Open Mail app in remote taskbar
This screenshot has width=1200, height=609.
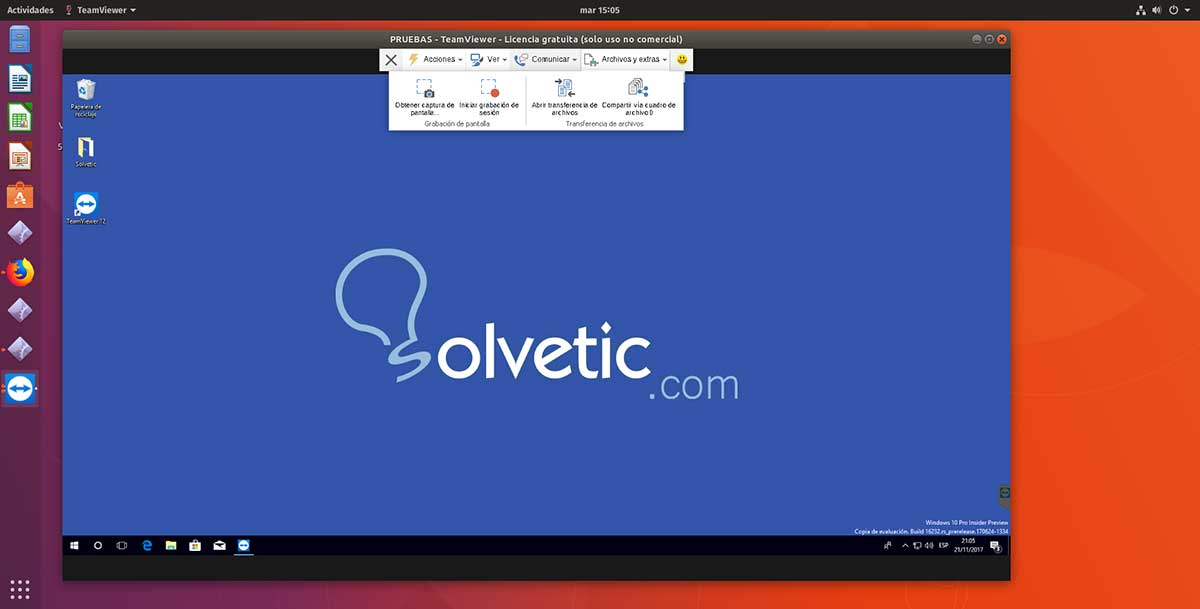click(219, 546)
